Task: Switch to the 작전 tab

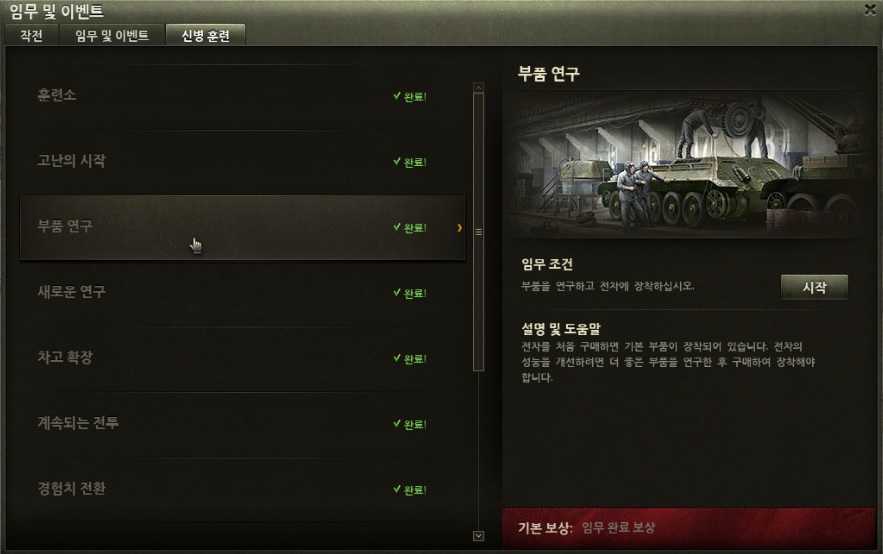Action: (32, 35)
